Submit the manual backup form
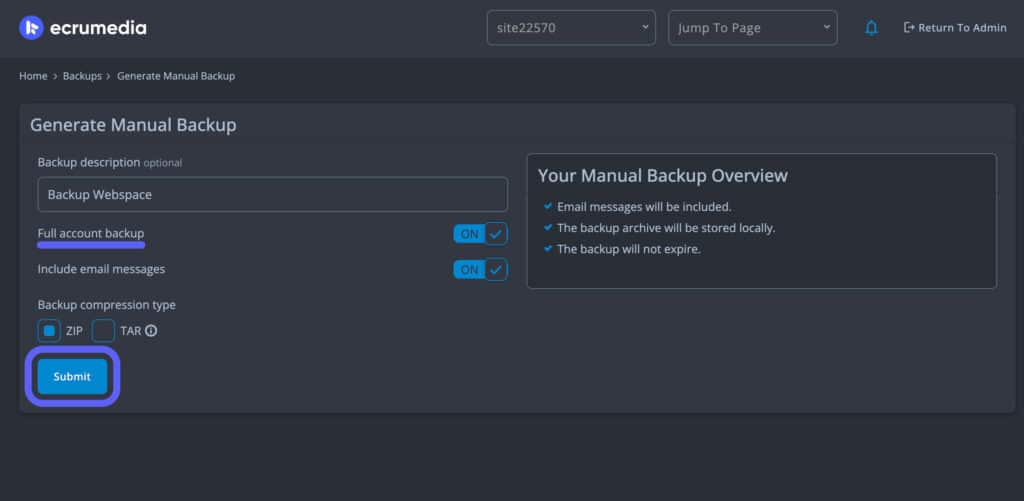 point(72,377)
